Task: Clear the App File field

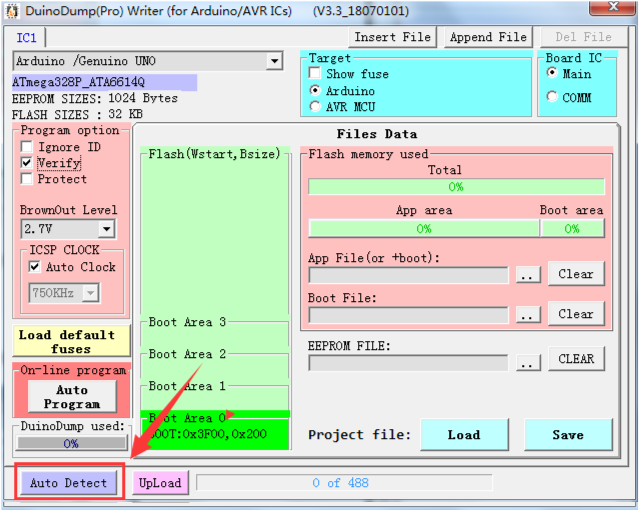Action: 576,274
